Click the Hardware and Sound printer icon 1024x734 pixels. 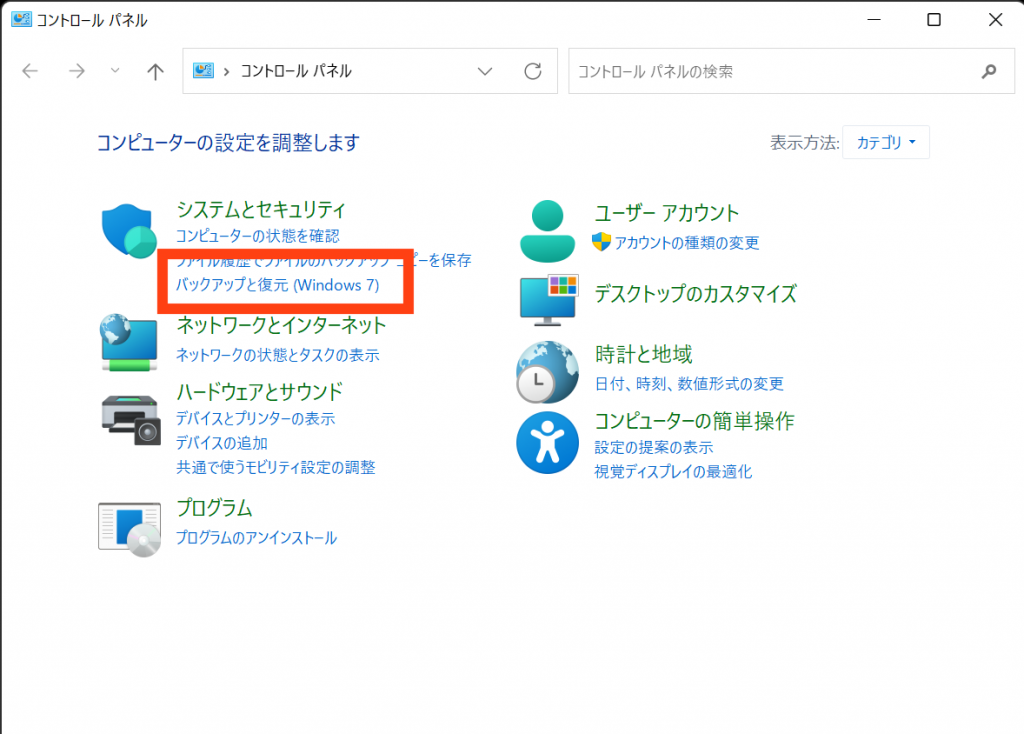tap(131, 419)
